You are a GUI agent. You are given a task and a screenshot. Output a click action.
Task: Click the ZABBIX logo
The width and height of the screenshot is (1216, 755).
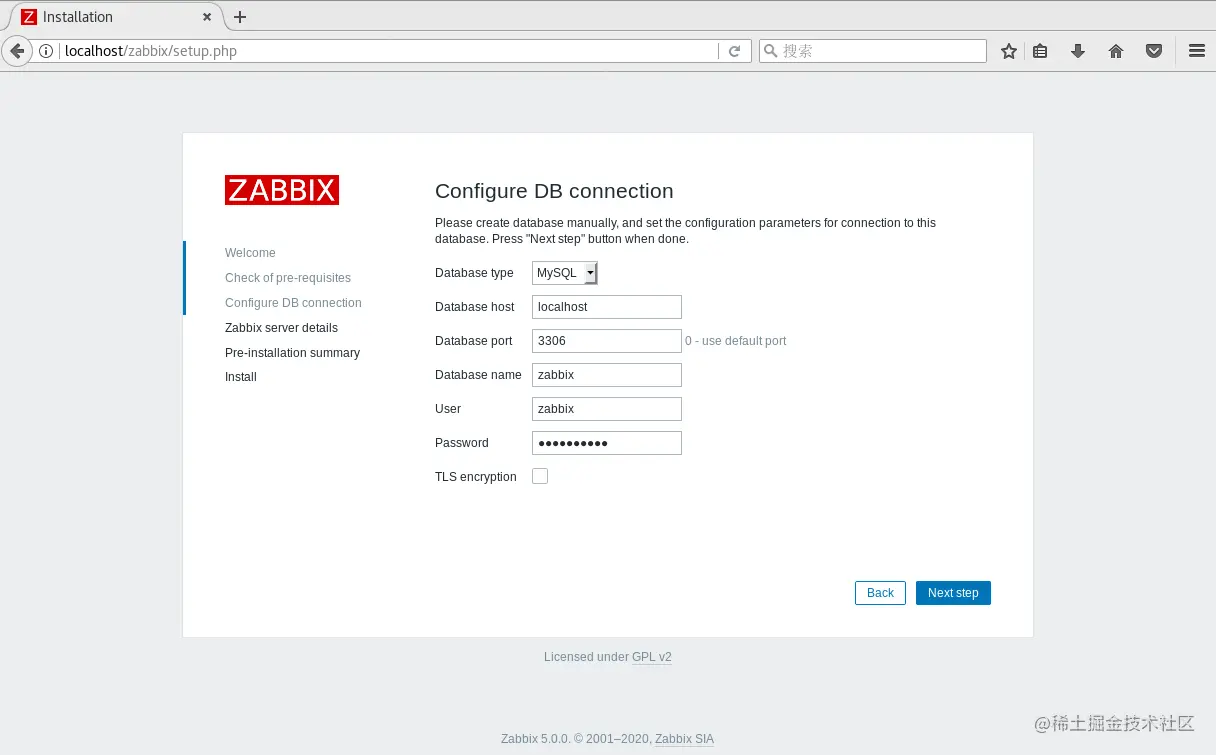coord(282,190)
